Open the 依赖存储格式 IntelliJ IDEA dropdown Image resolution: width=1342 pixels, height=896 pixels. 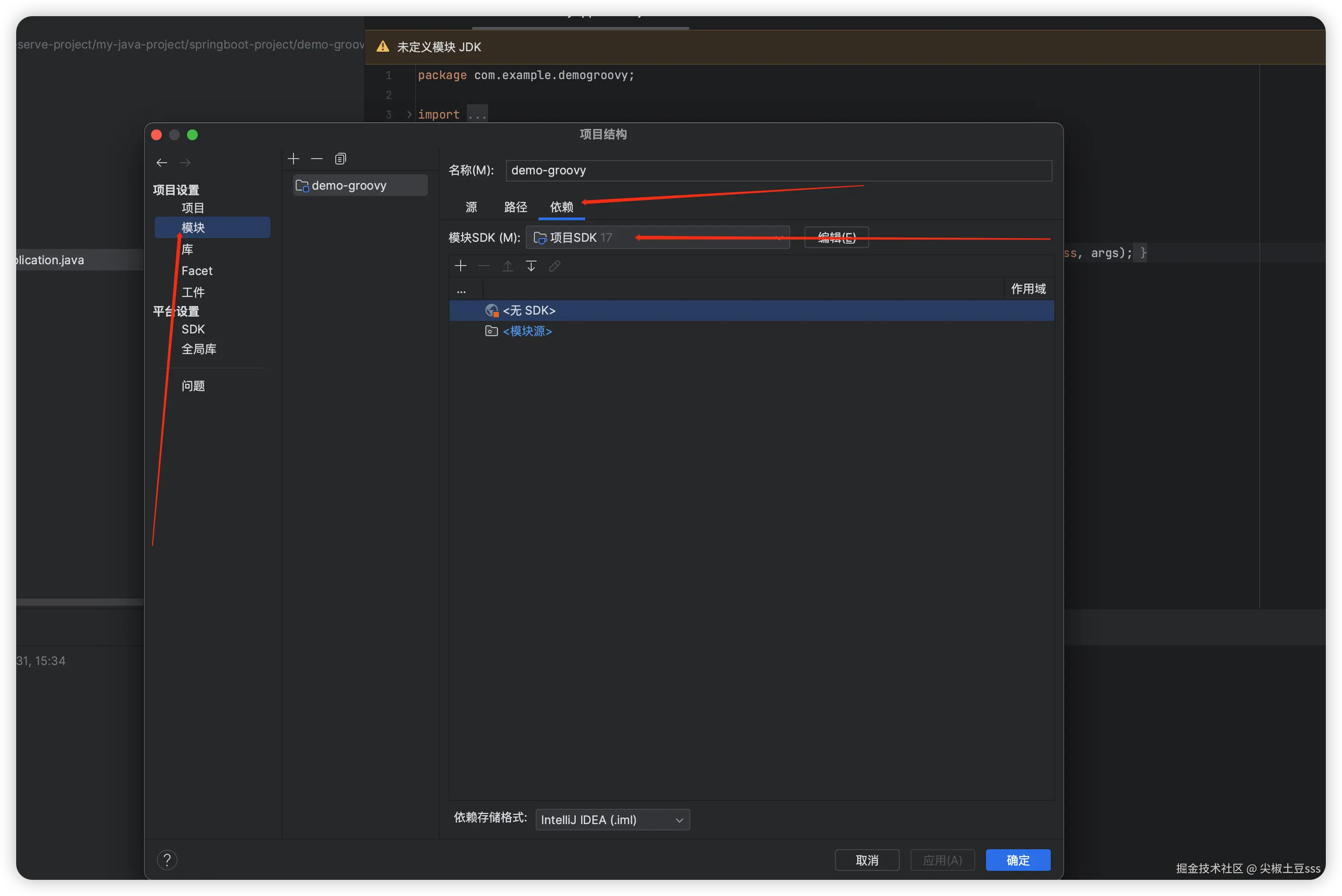[612, 820]
